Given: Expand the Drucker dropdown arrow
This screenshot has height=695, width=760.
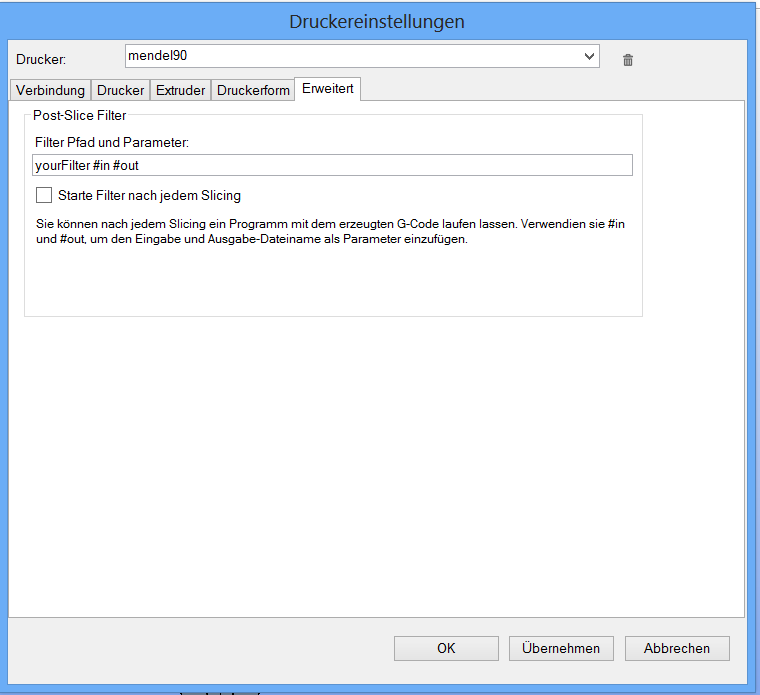Looking at the screenshot, I should tap(589, 57).
